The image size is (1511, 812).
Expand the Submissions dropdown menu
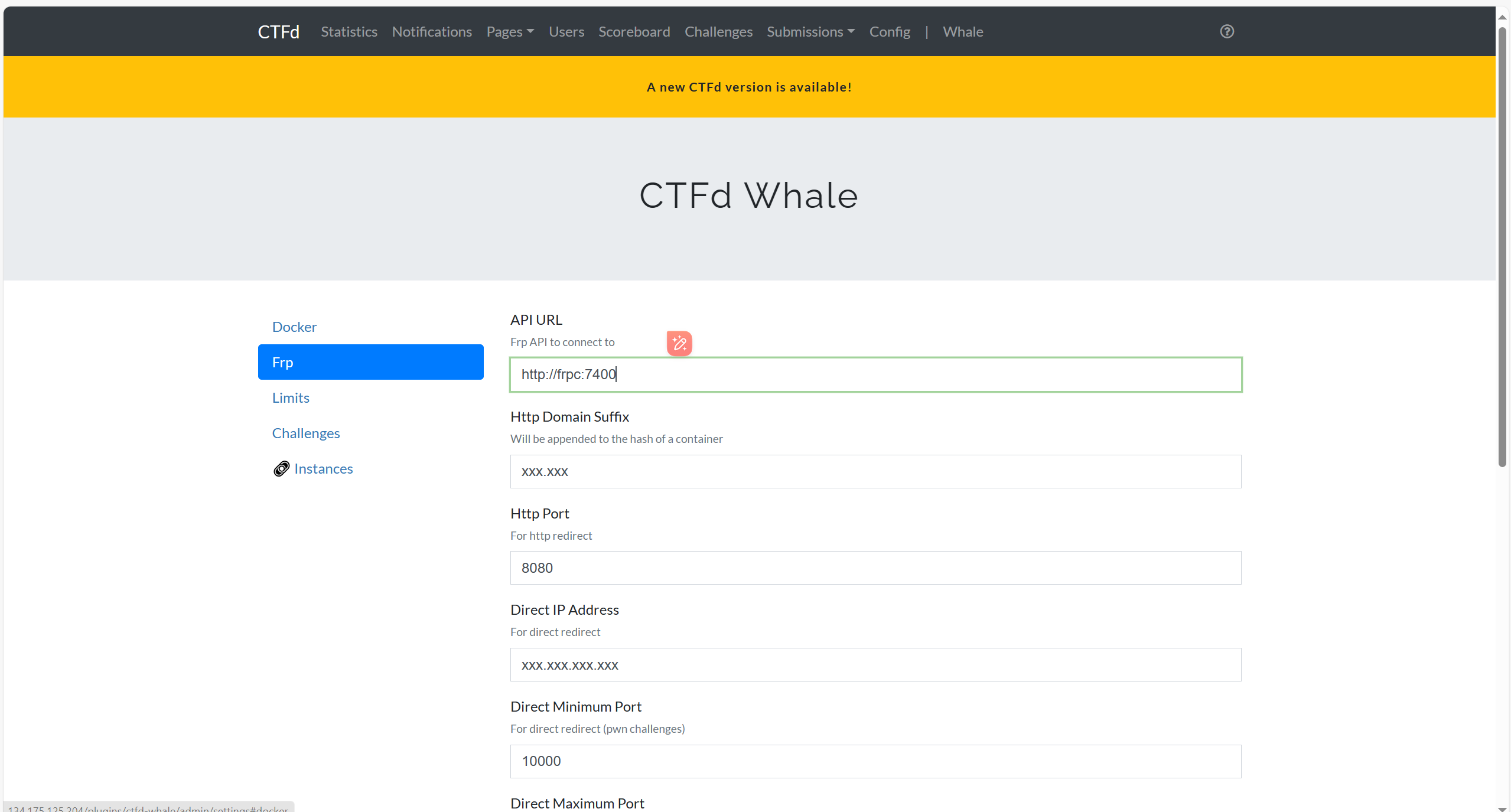[x=810, y=31]
